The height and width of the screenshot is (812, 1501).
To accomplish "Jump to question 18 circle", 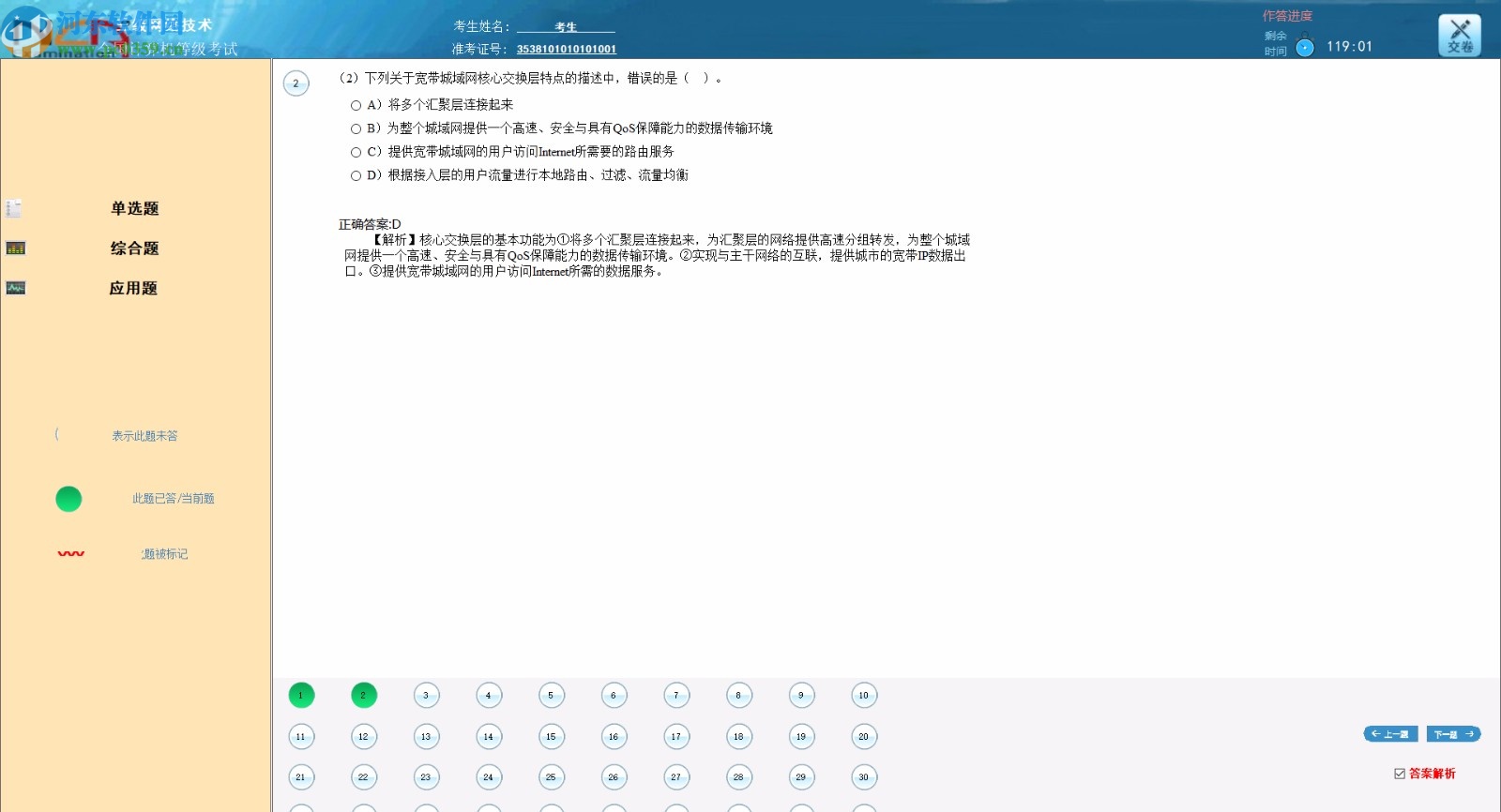I will [x=739, y=736].
